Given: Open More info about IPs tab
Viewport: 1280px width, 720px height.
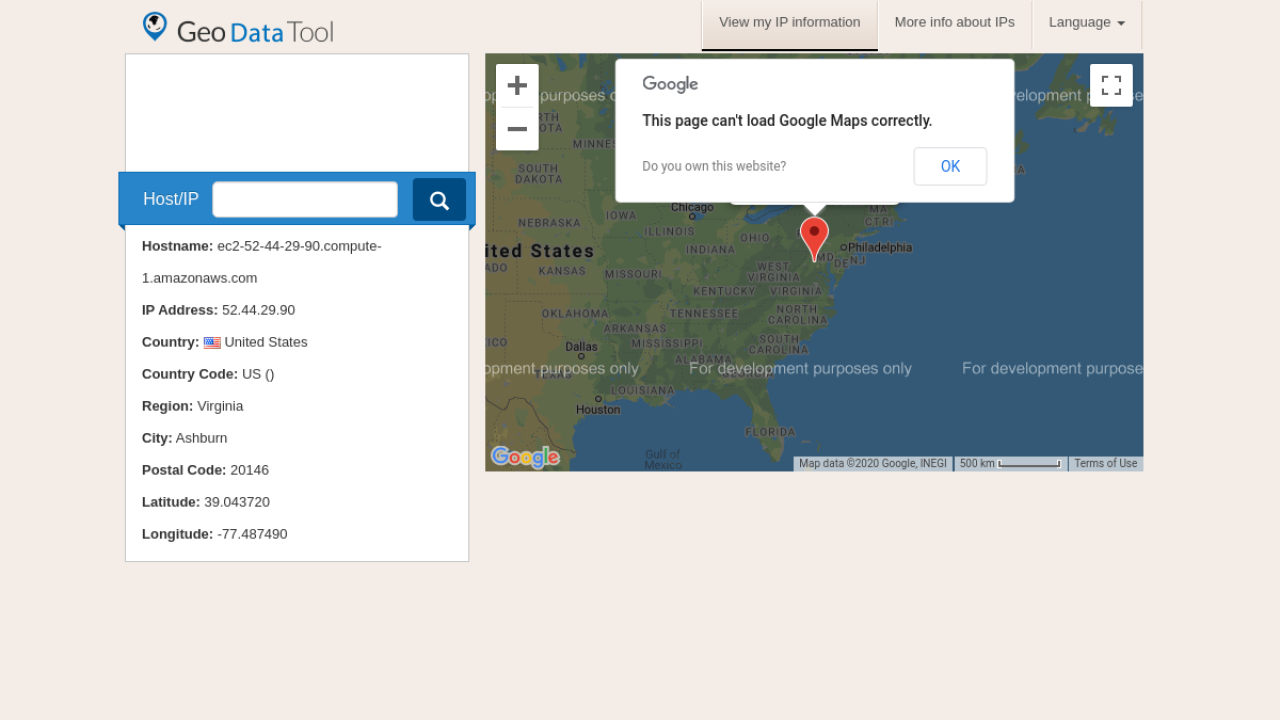Looking at the screenshot, I should 954,23.
